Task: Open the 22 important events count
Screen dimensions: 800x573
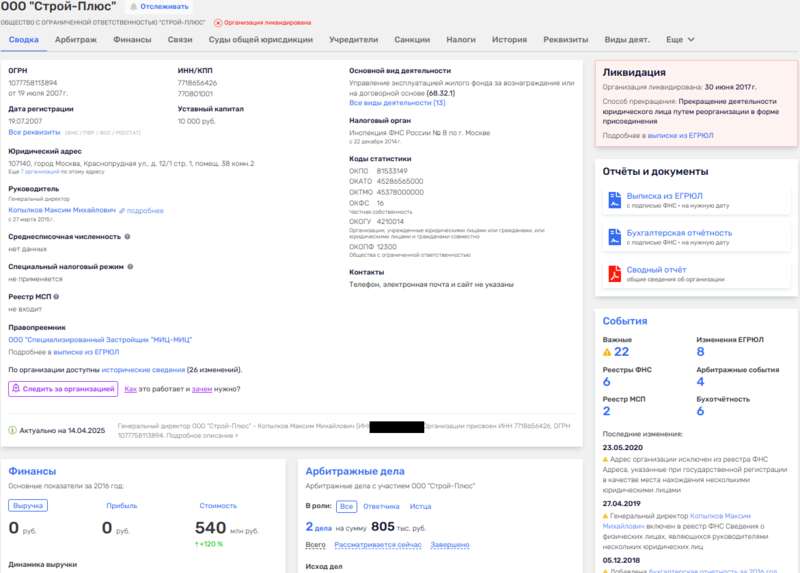Action: click(x=621, y=352)
